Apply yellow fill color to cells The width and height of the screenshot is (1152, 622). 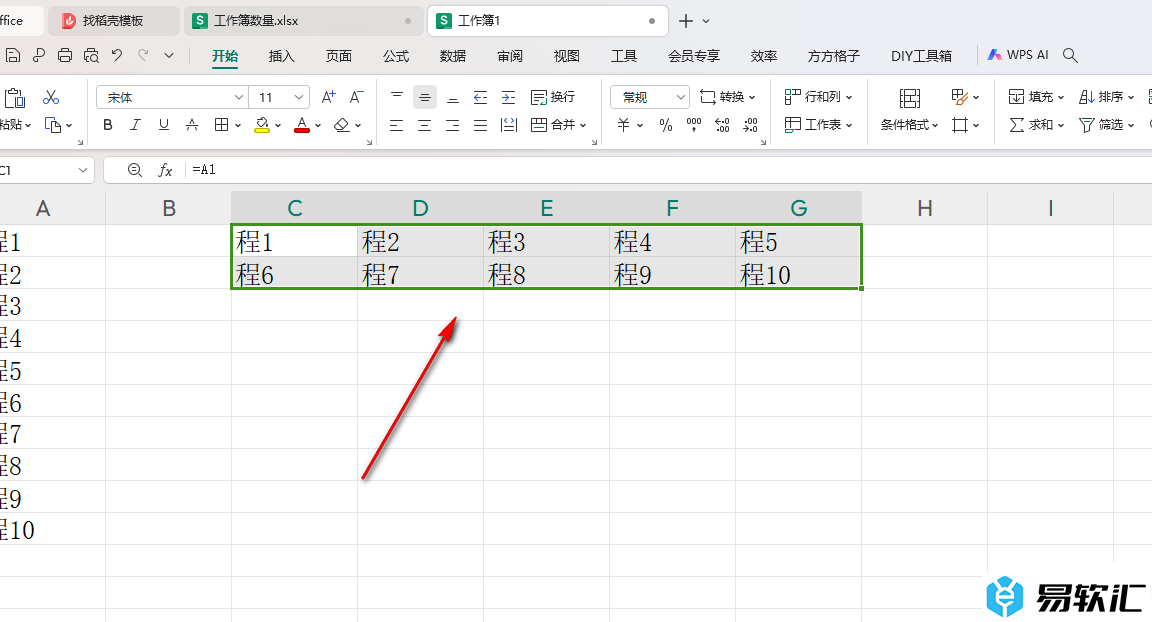[262, 125]
